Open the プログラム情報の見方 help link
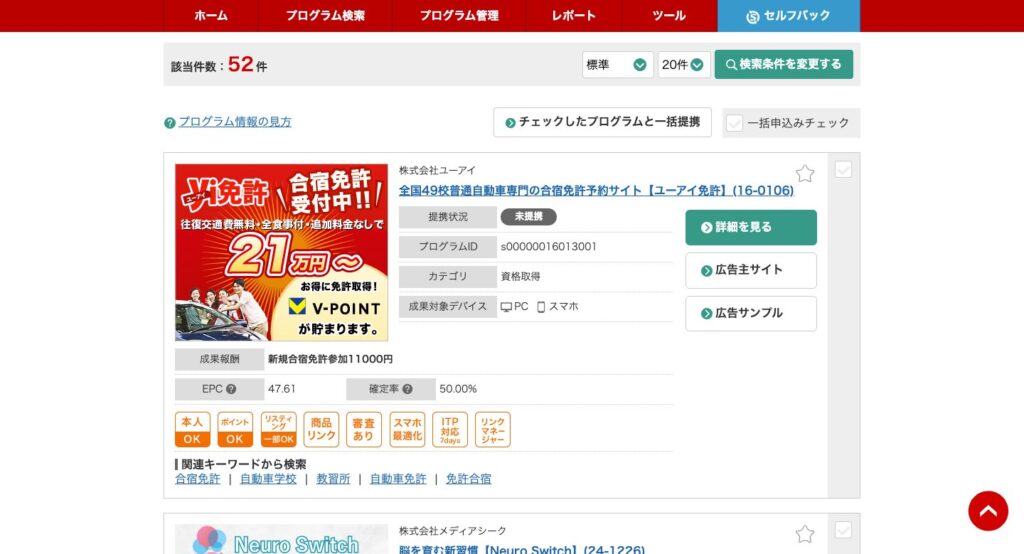The image size is (1024, 554). (x=235, y=122)
